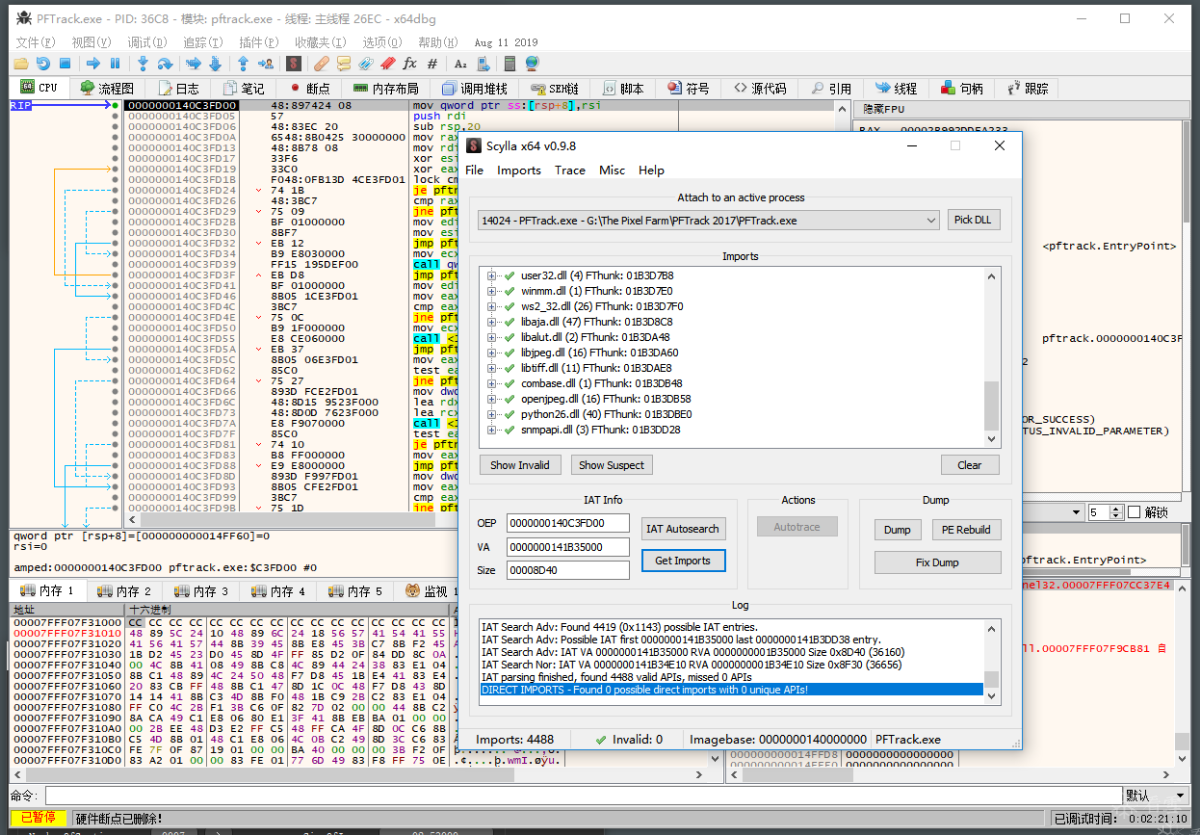
Task: Click the Size input field
Action: pos(568,570)
